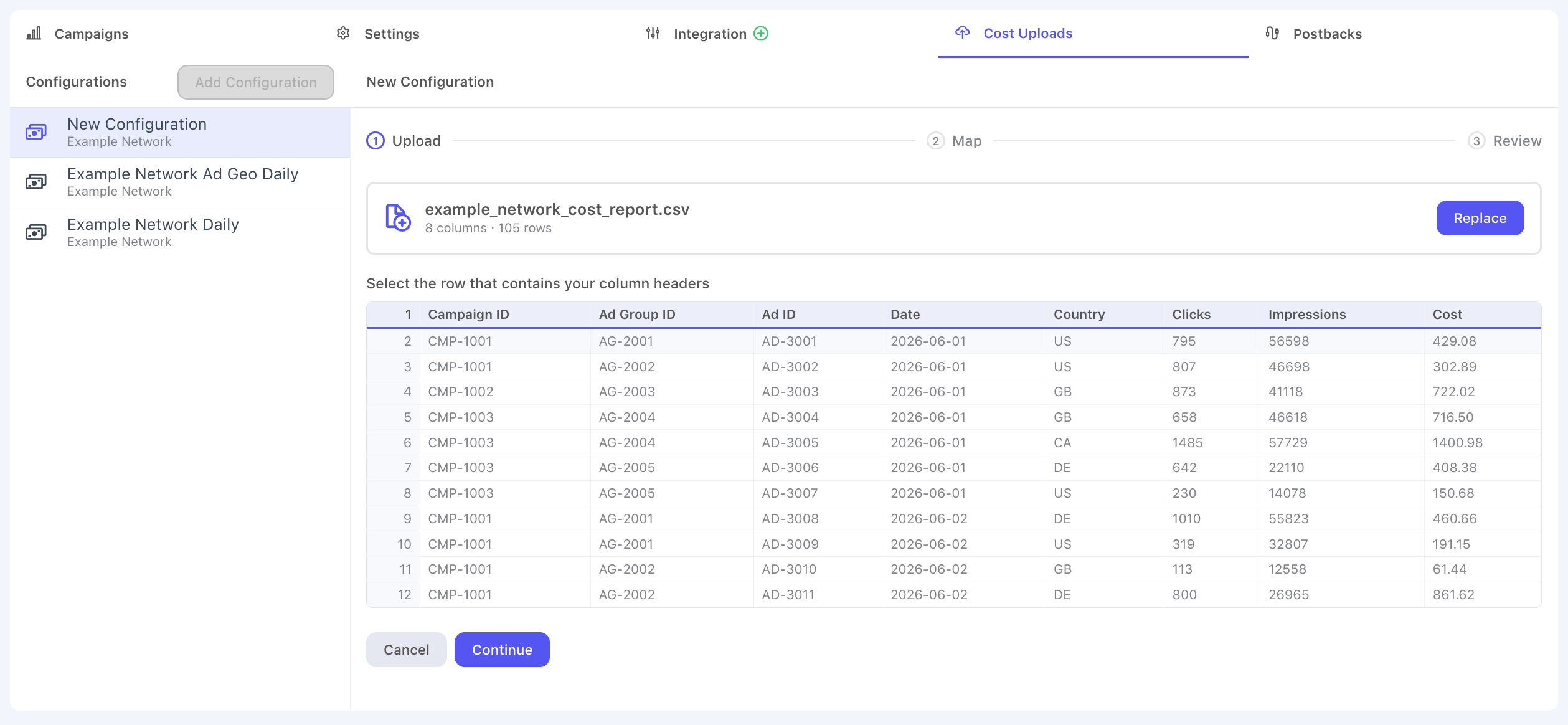Click the Example Network Daily icon

36,232
